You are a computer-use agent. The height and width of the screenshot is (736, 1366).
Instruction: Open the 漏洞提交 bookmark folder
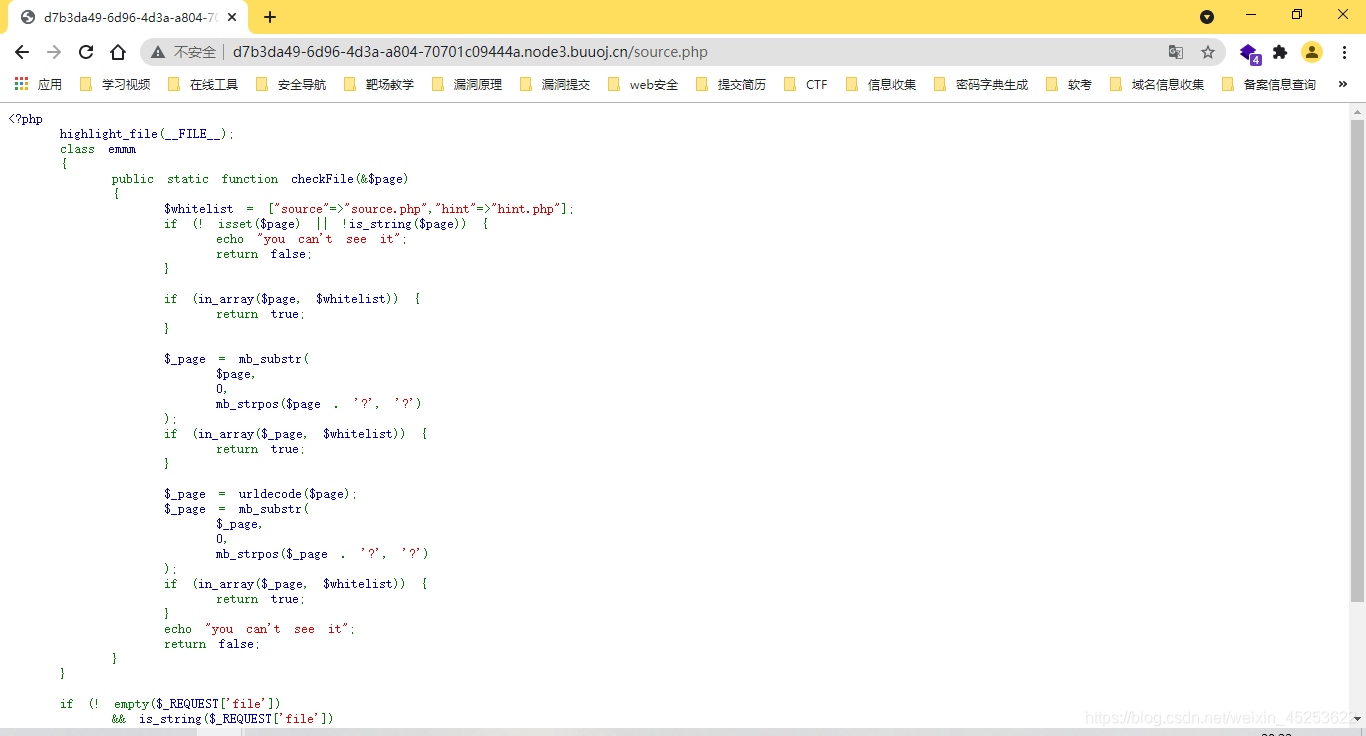(555, 85)
